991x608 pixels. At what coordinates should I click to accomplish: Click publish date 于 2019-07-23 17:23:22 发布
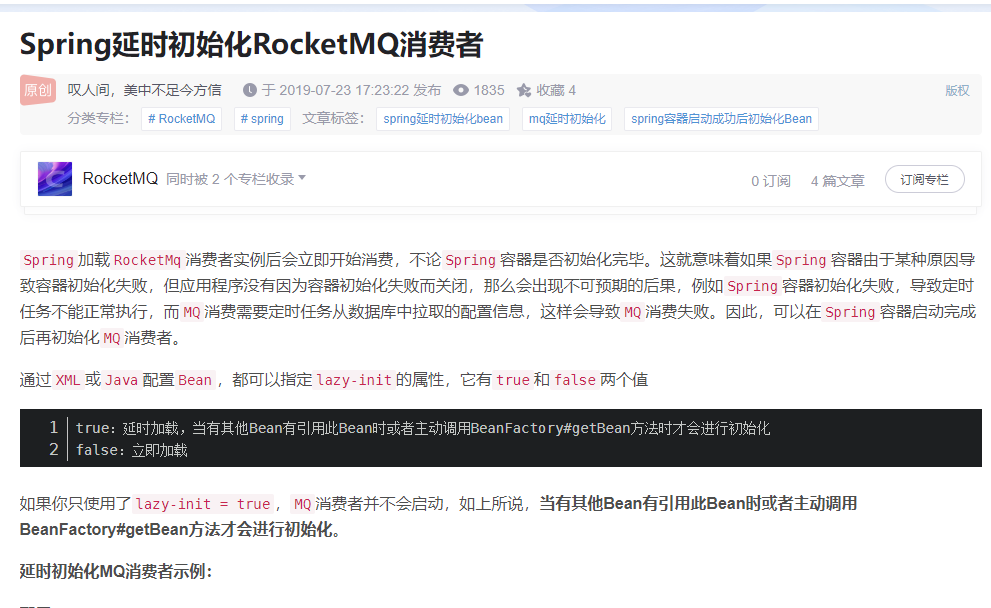tap(351, 90)
